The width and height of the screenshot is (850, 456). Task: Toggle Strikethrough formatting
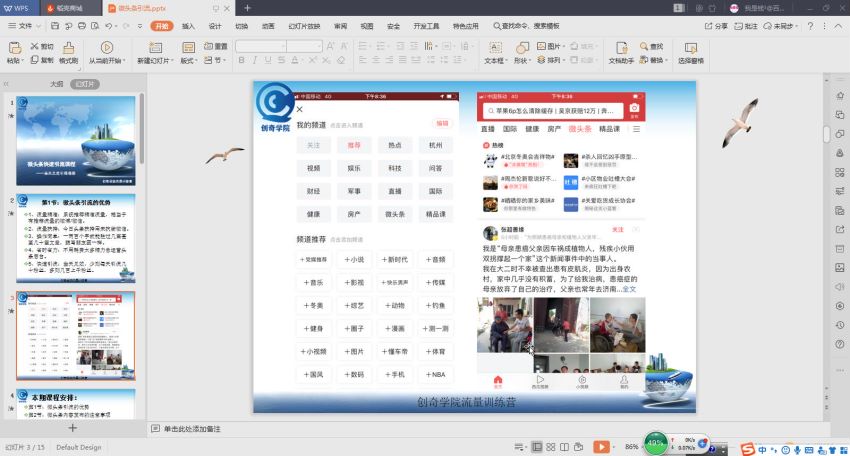coord(281,60)
